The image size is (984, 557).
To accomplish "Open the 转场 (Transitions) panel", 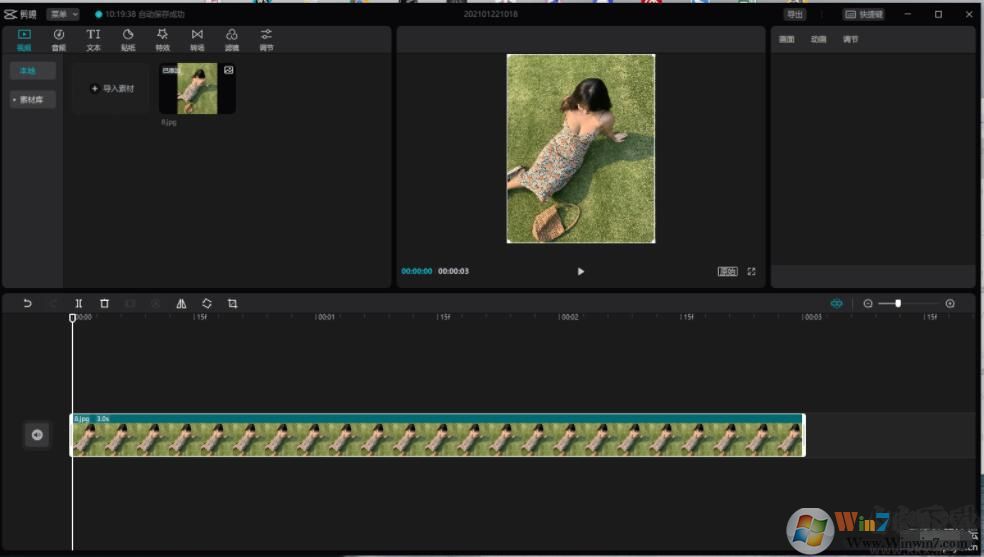I will [197, 39].
